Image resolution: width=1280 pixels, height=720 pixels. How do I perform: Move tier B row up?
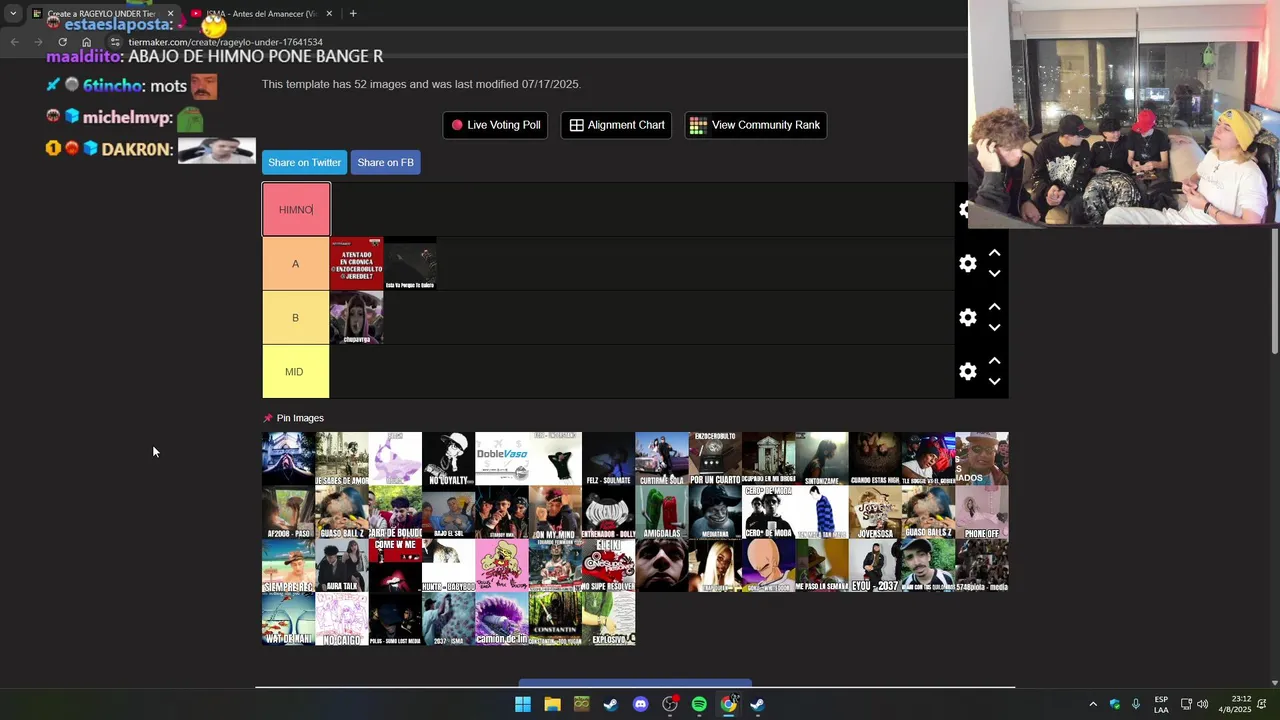click(x=994, y=307)
